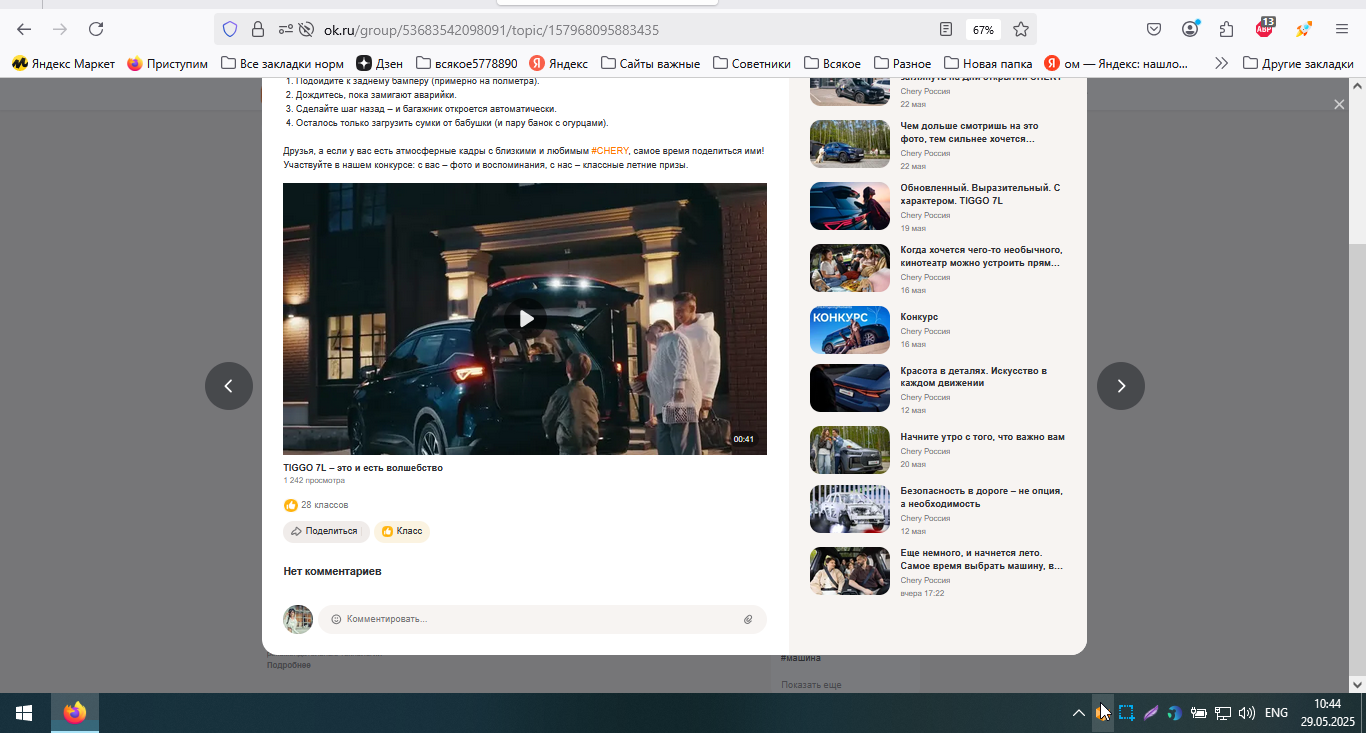Open Firefox reader view icon

point(946,29)
